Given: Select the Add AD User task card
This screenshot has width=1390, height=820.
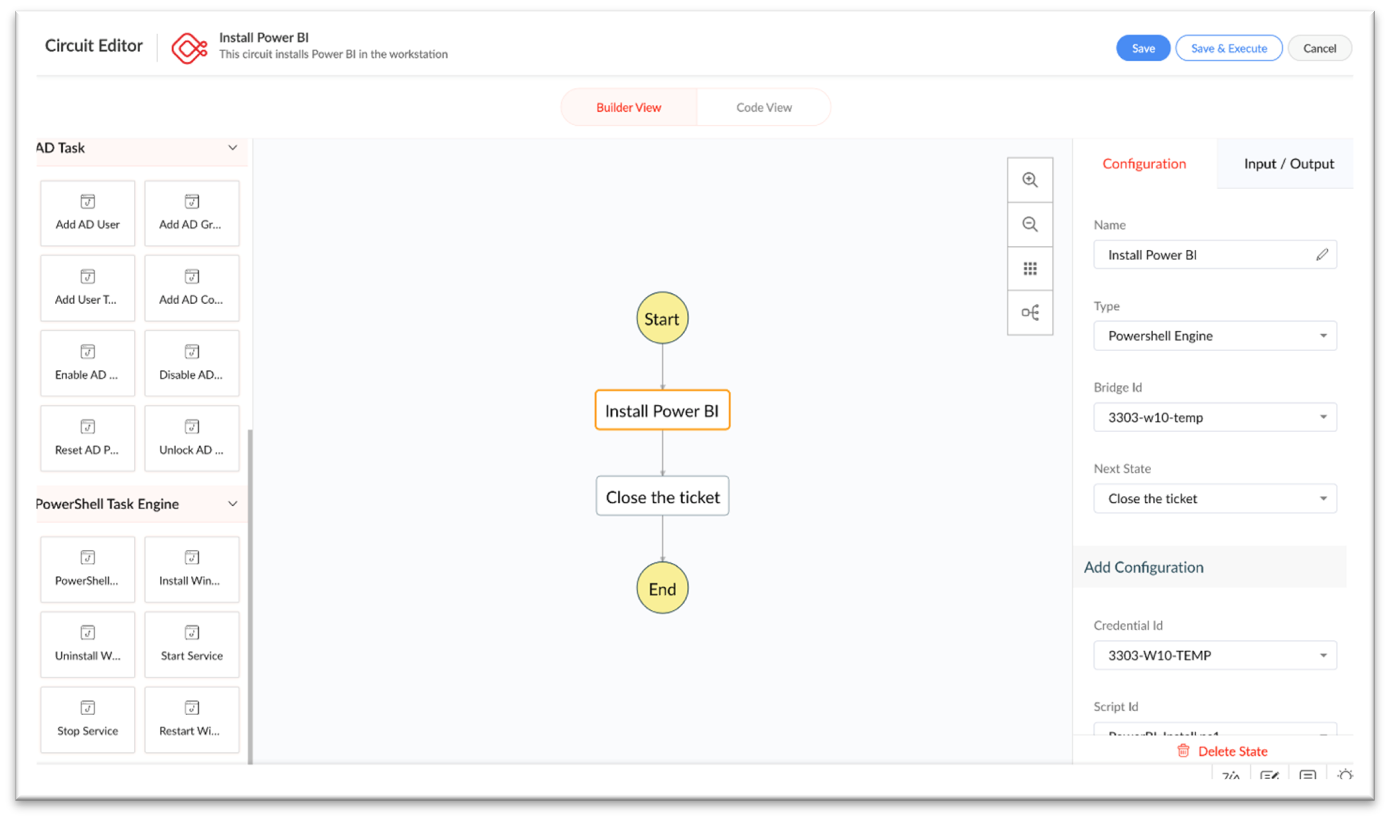Looking at the screenshot, I should [x=88, y=213].
